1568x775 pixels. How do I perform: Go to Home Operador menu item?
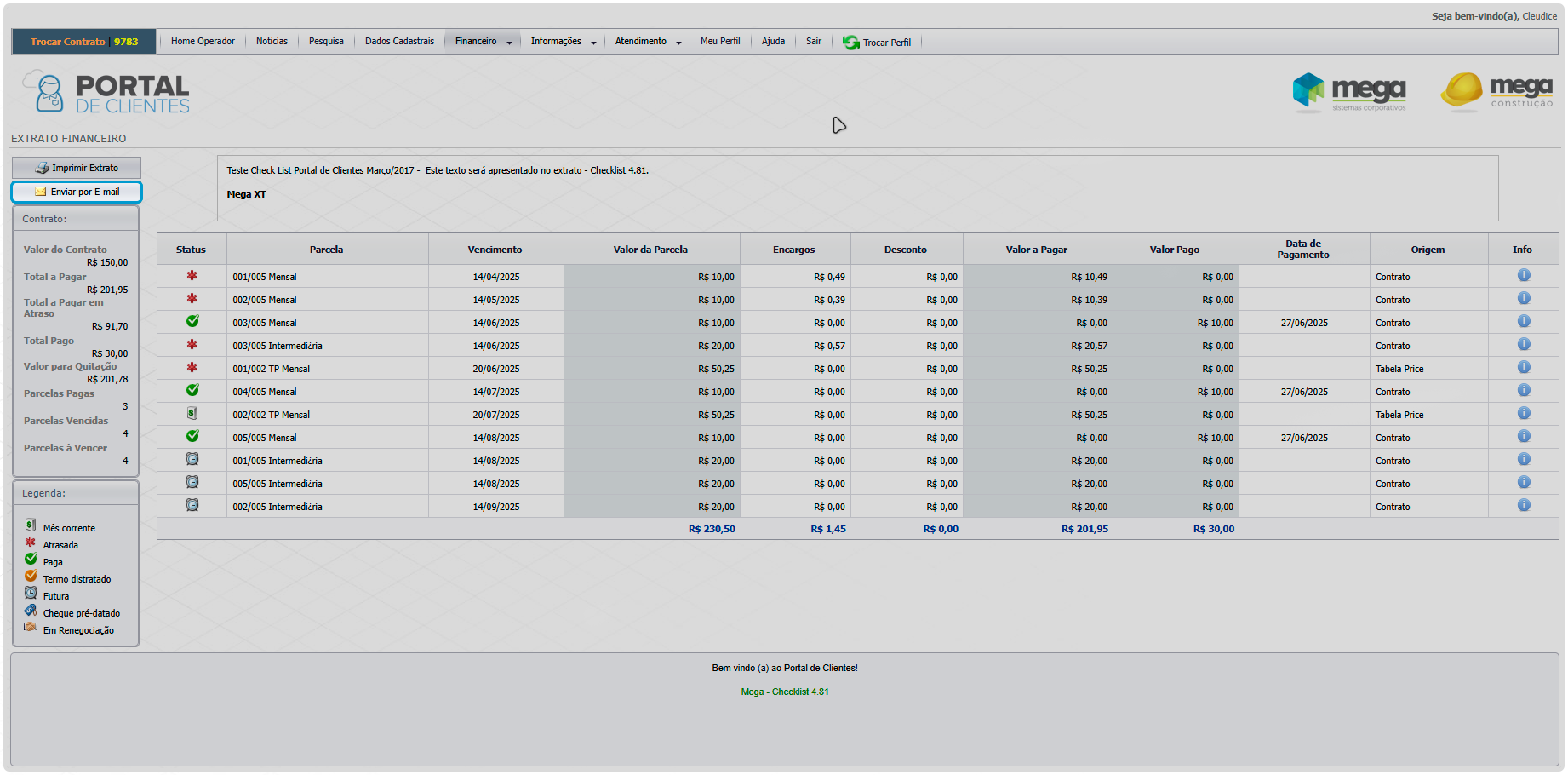coord(203,42)
